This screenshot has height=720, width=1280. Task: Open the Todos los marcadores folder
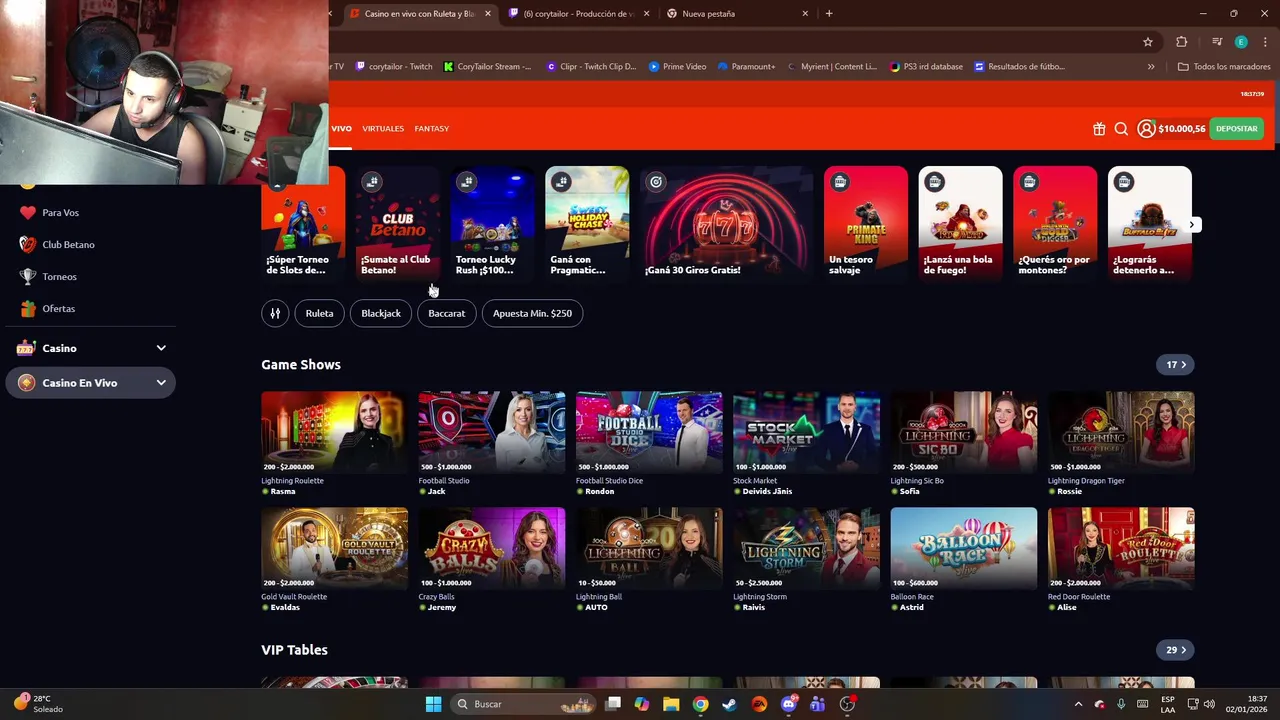[1224, 67]
